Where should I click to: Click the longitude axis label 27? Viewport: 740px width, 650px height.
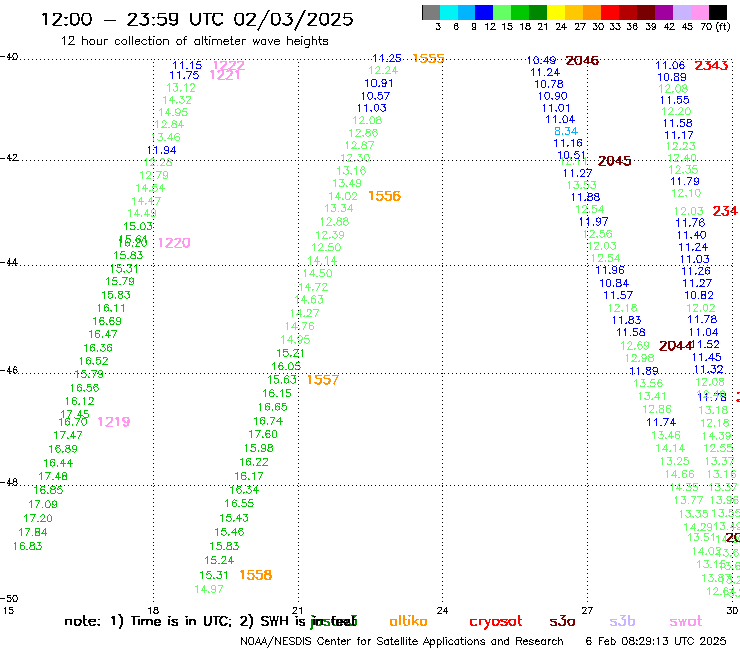pyautogui.click(x=587, y=610)
